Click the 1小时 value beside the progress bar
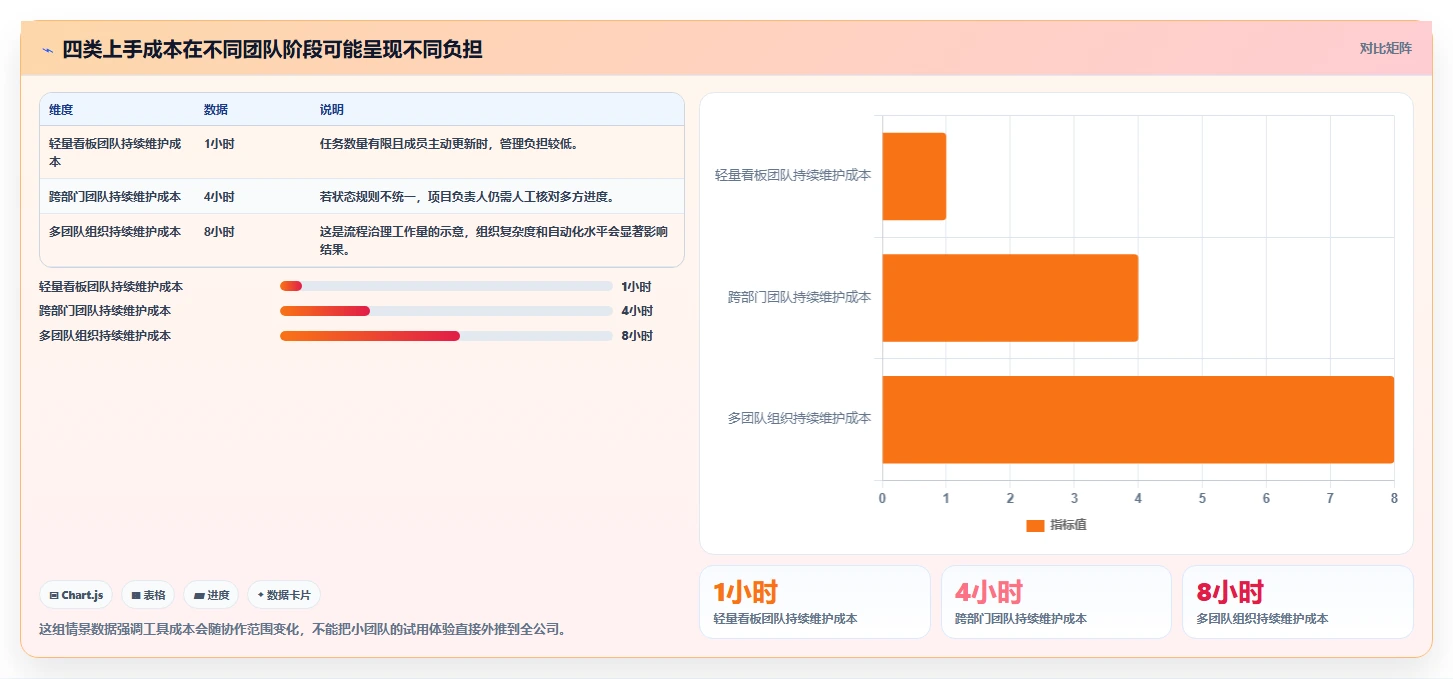This screenshot has height=679, width=1453. (x=637, y=286)
